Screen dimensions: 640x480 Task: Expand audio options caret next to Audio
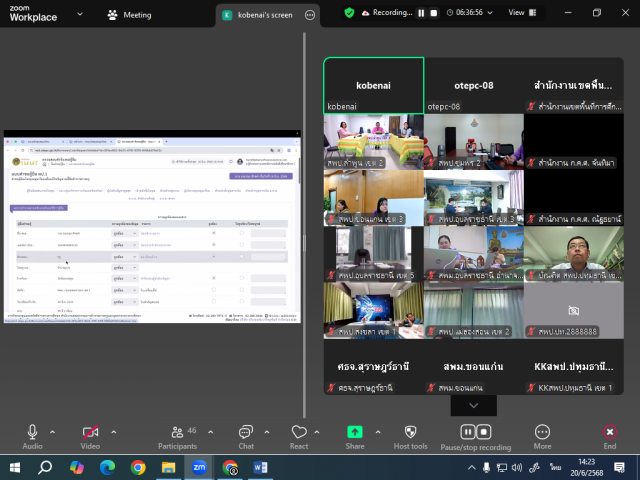point(53,432)
